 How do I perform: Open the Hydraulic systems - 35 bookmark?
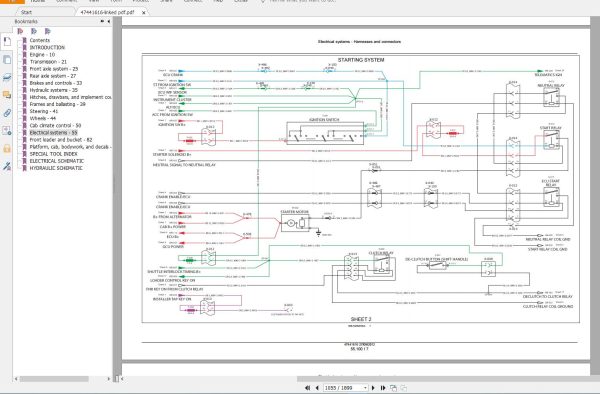(54, 90)
